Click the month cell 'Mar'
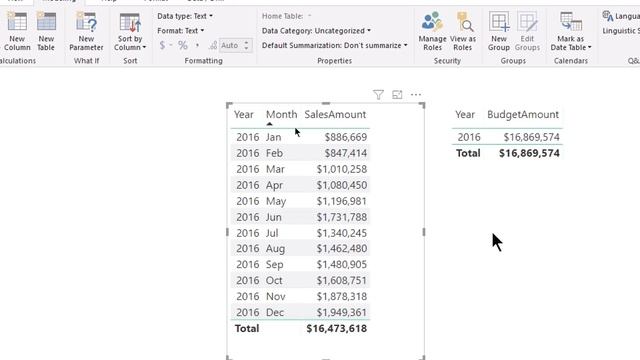Viewport: 640px width, 360px height. (x=275, y=169)
